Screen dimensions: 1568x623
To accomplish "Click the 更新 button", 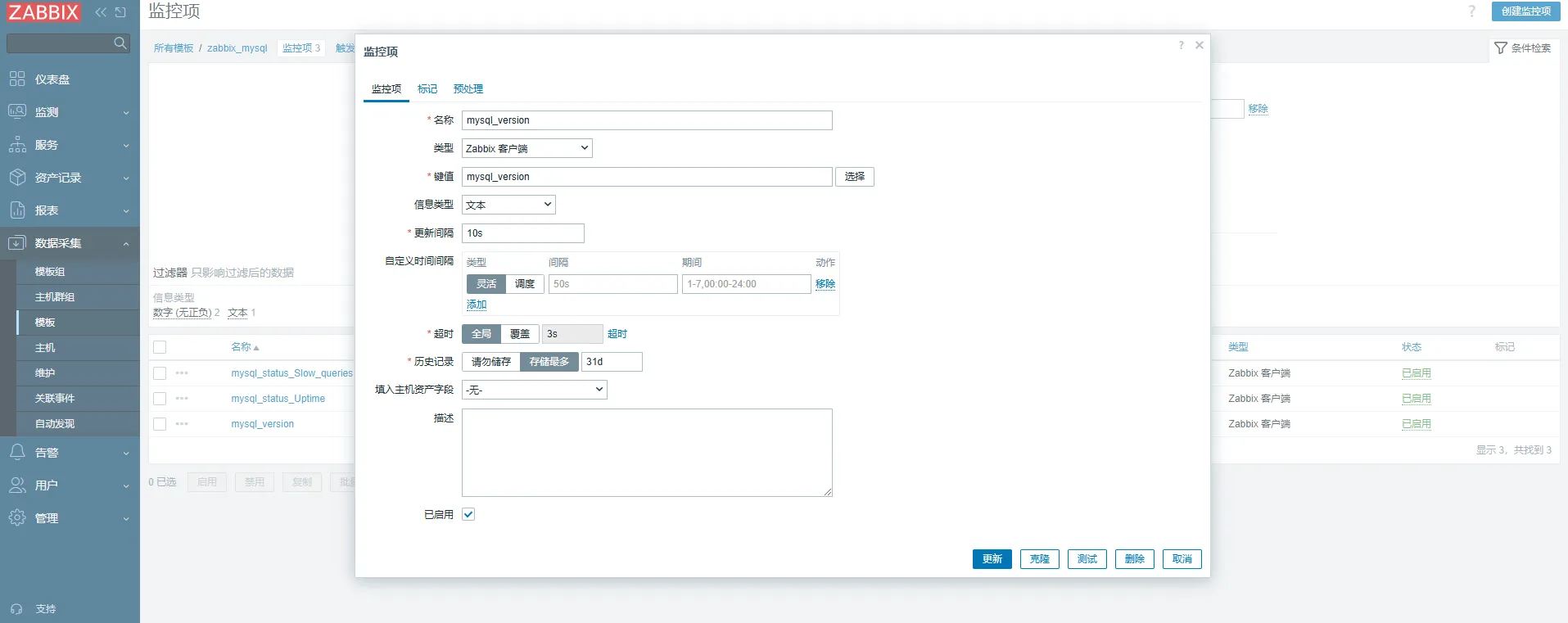I will (x=992, y=559).
